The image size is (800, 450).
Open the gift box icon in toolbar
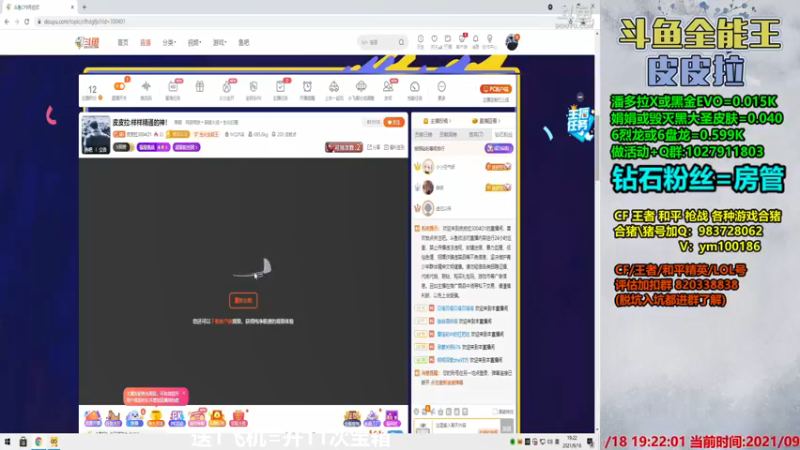199,87
